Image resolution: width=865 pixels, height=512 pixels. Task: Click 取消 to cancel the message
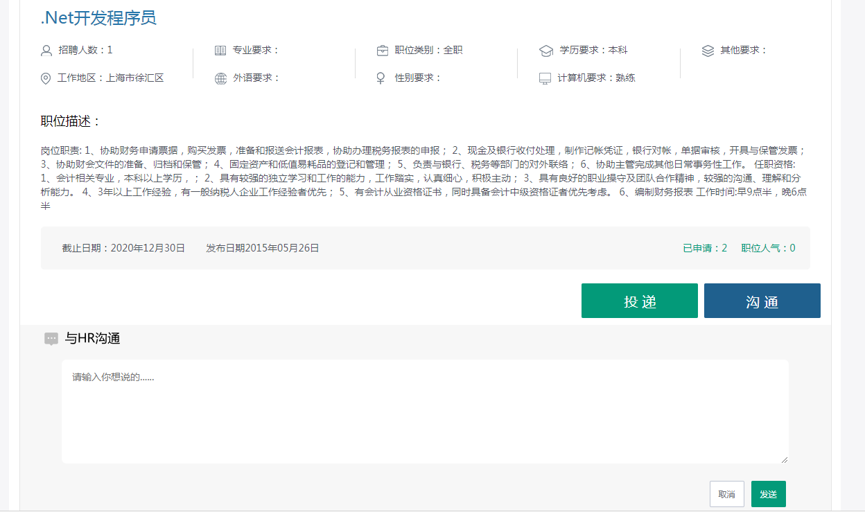[x=726, y=494]
